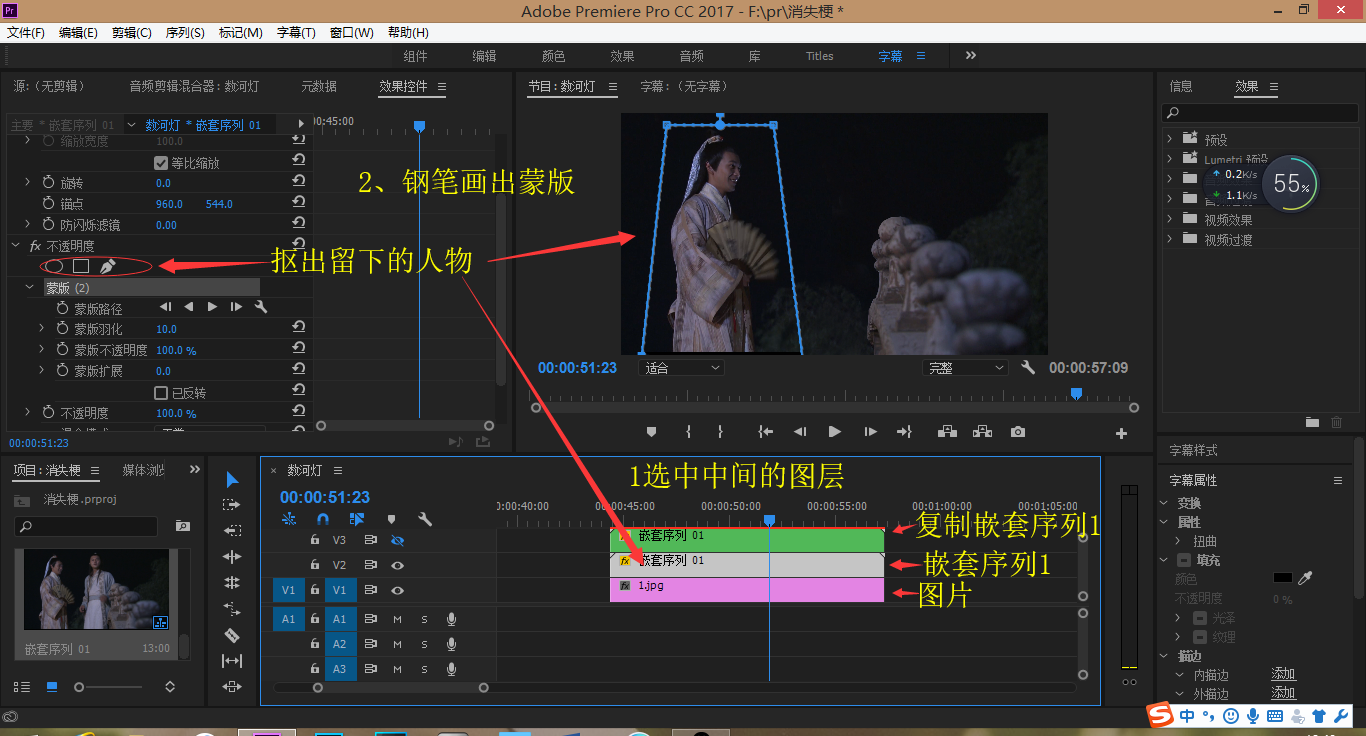Open mask tracking method wrench options
Image resolution: width=1366 pixels, height=736 pixels.
tap(261, 307)
